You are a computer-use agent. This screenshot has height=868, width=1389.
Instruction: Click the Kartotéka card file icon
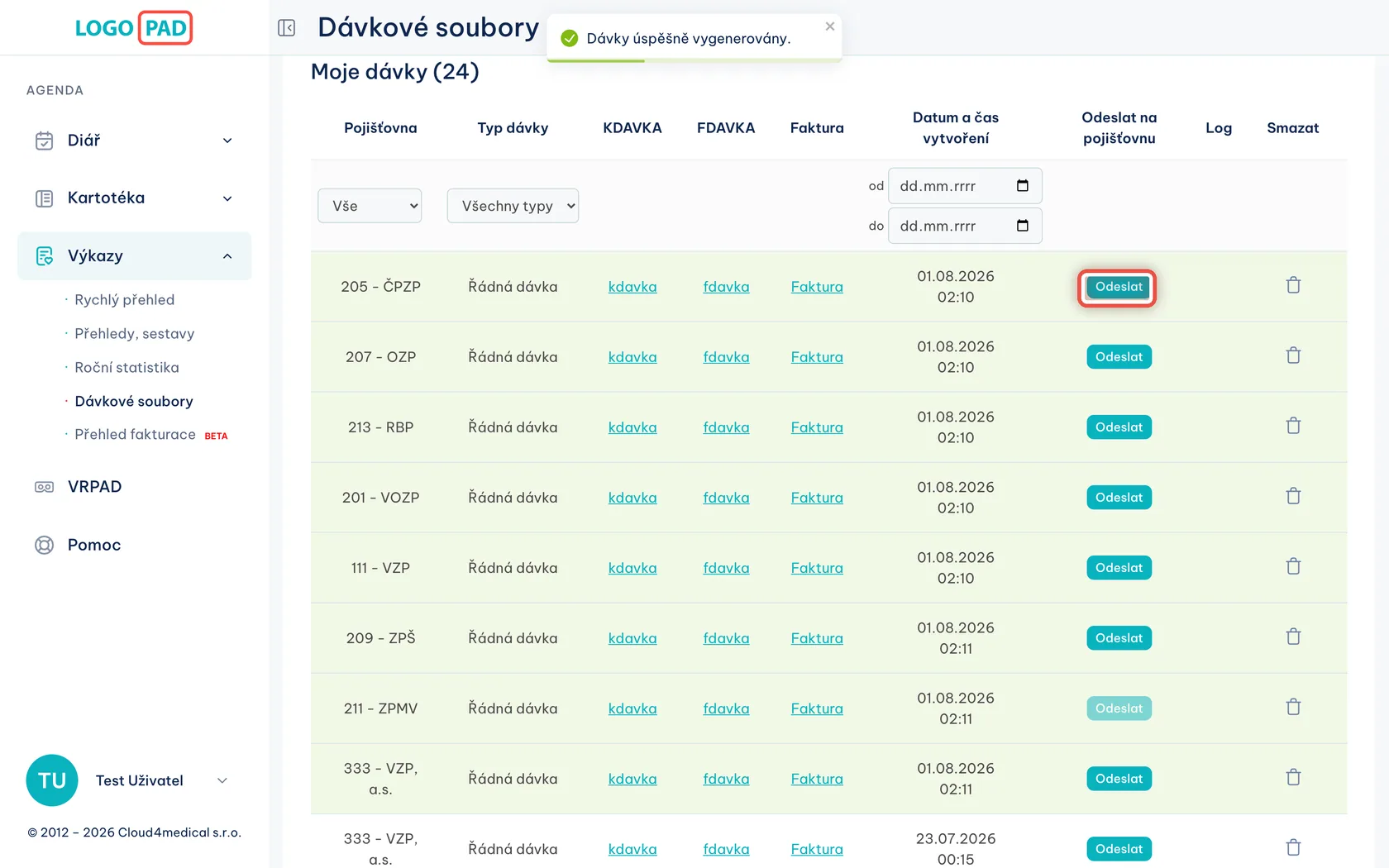45,198
